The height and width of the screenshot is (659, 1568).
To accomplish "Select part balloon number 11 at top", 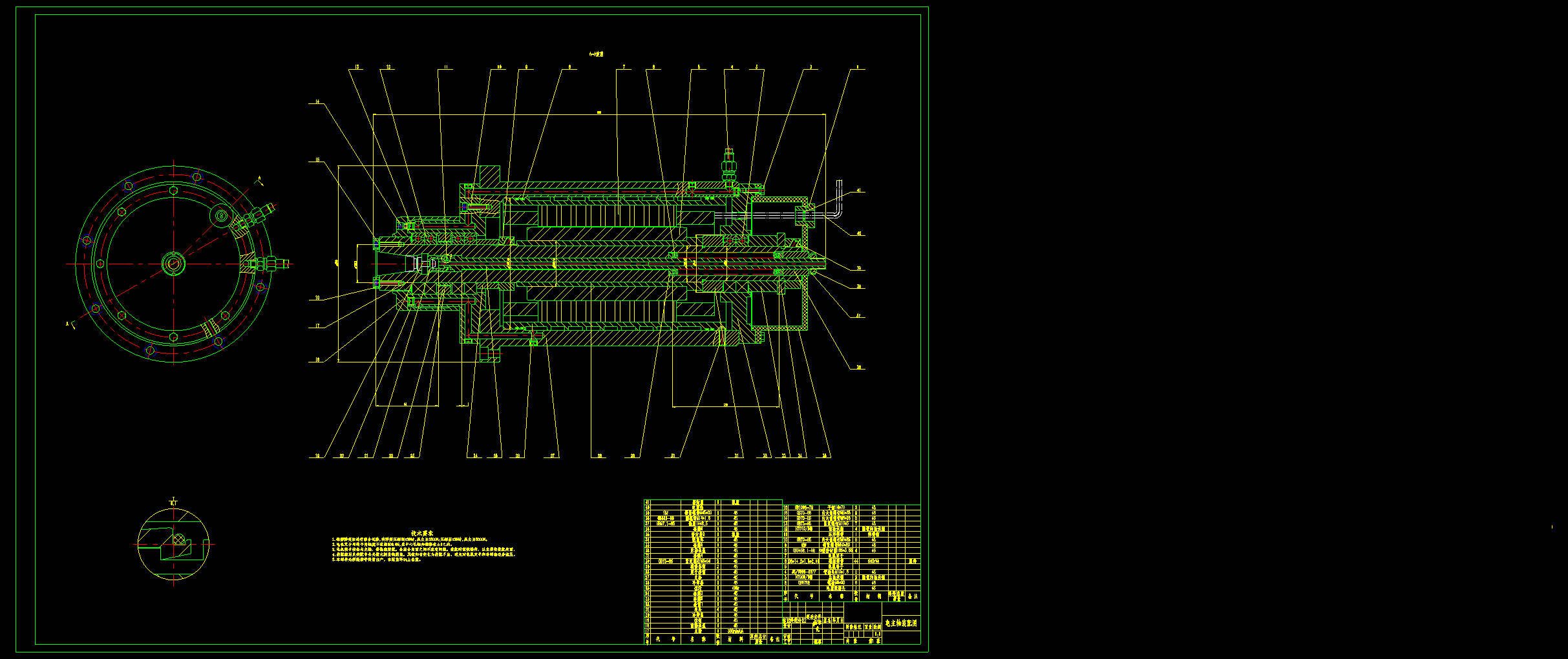I will coord(445,67).
